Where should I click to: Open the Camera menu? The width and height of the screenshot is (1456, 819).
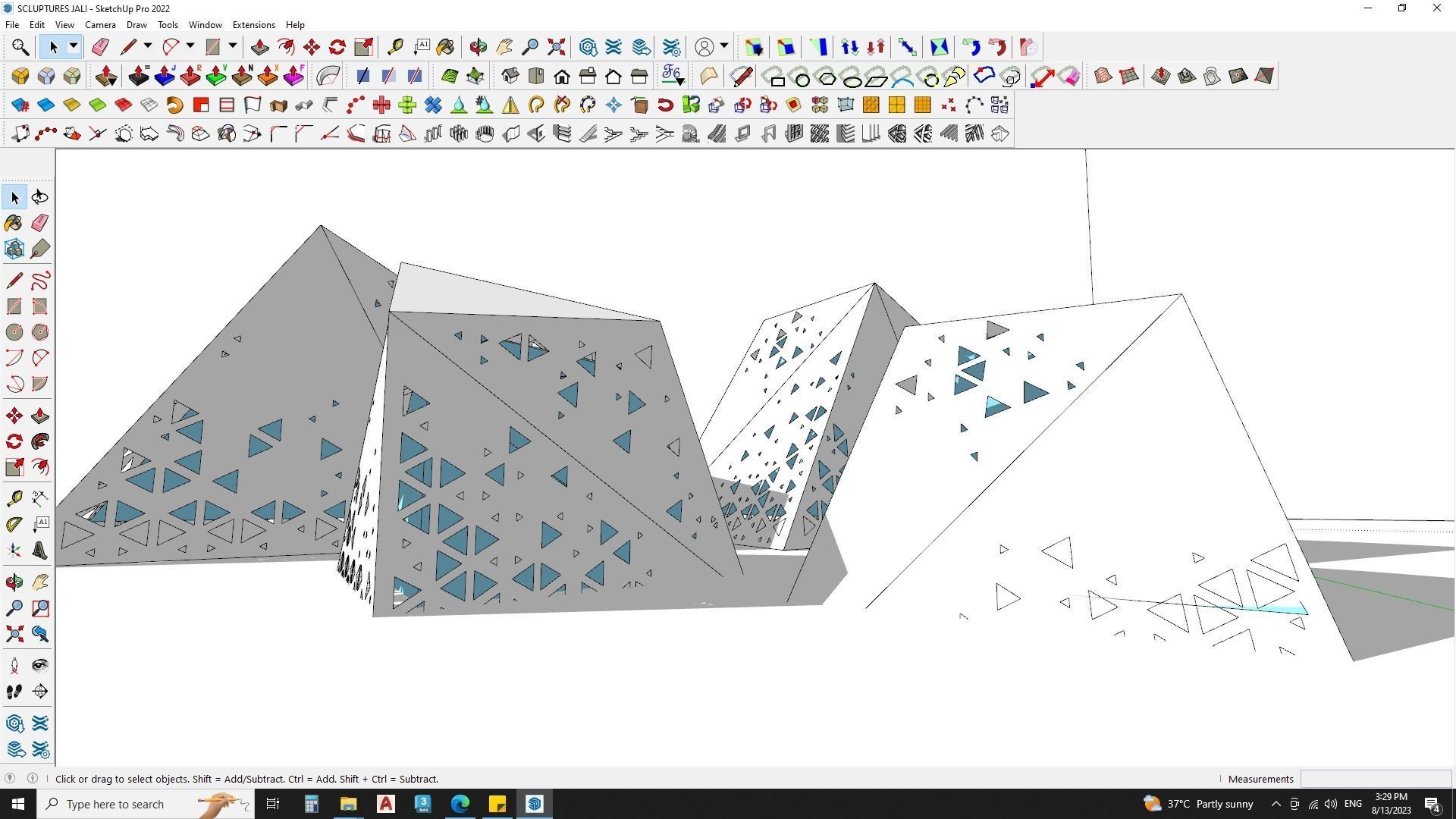[x=100, y=25]
